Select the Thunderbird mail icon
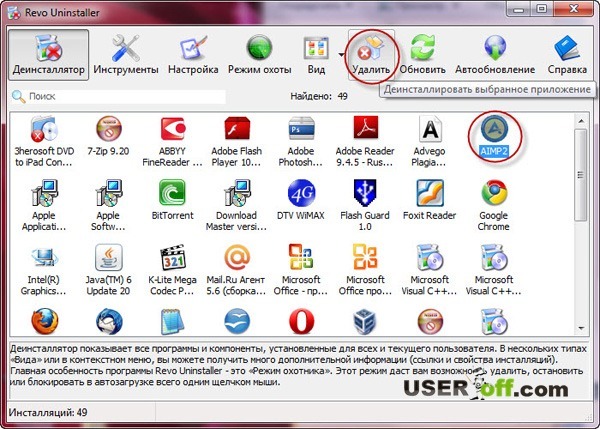The image size is (600, 429). click(x=109, y=321)
